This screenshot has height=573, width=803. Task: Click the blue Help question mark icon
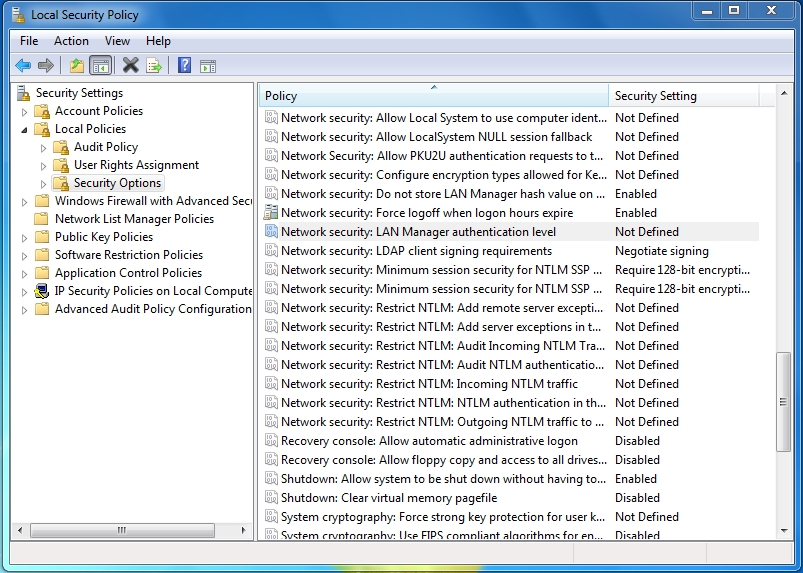(x=184, y=66)
